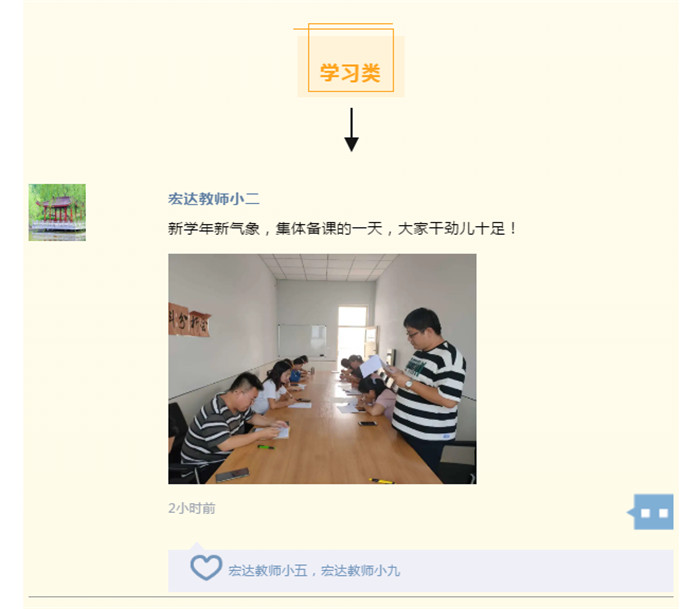Click the whiteboard in the photo
The width and height of the screenshot is (700, 609).
tap(302, 341)
